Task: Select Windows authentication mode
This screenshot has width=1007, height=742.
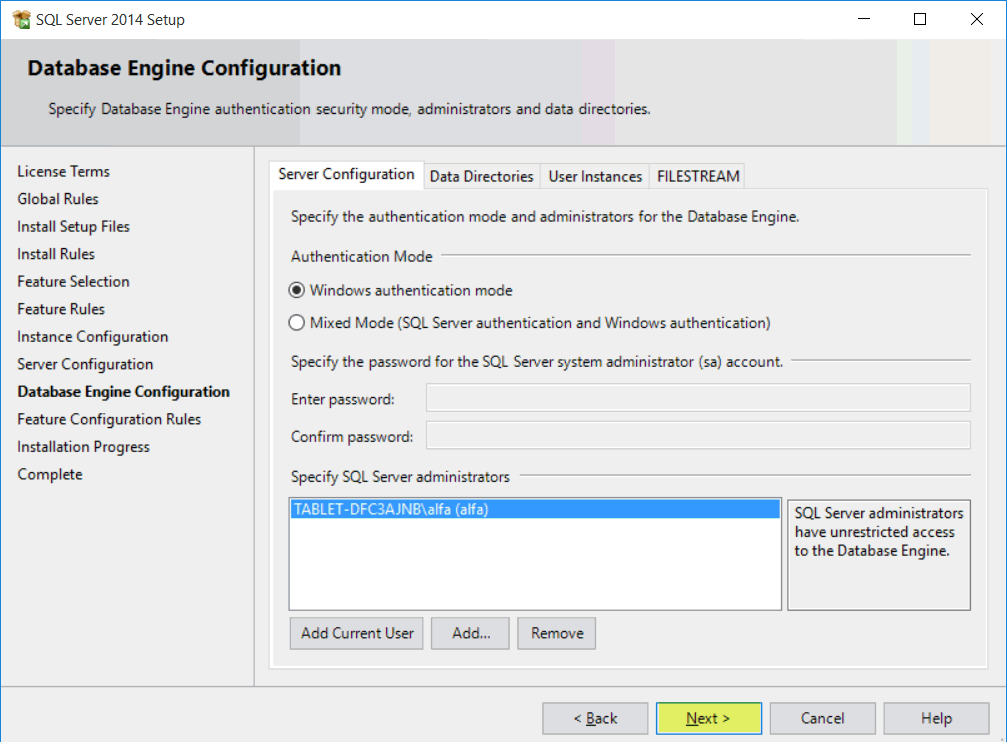Action: coord(401,290)
